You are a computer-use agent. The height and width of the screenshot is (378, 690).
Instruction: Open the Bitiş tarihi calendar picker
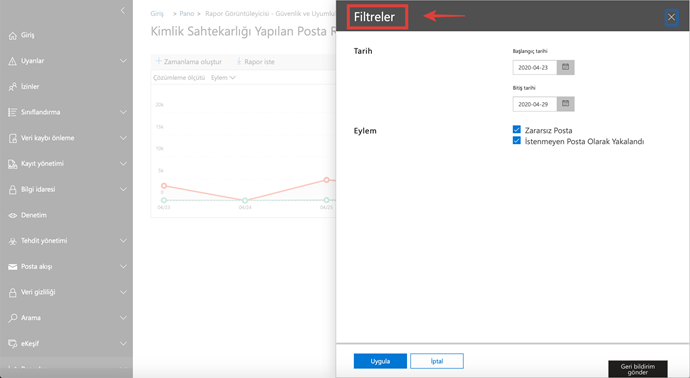click(565, 104)
